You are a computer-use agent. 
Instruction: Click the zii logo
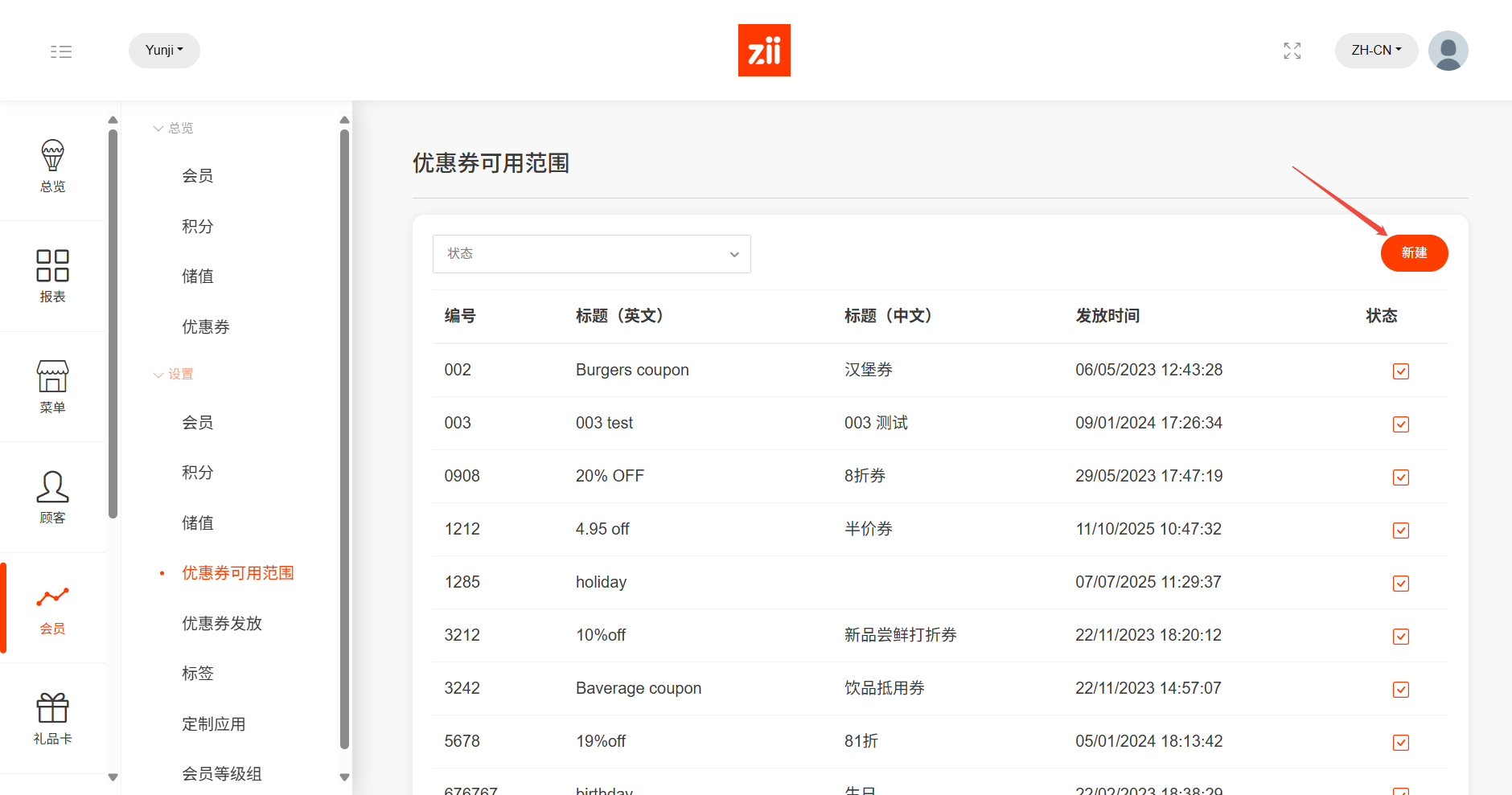click(x=764, y=50)
